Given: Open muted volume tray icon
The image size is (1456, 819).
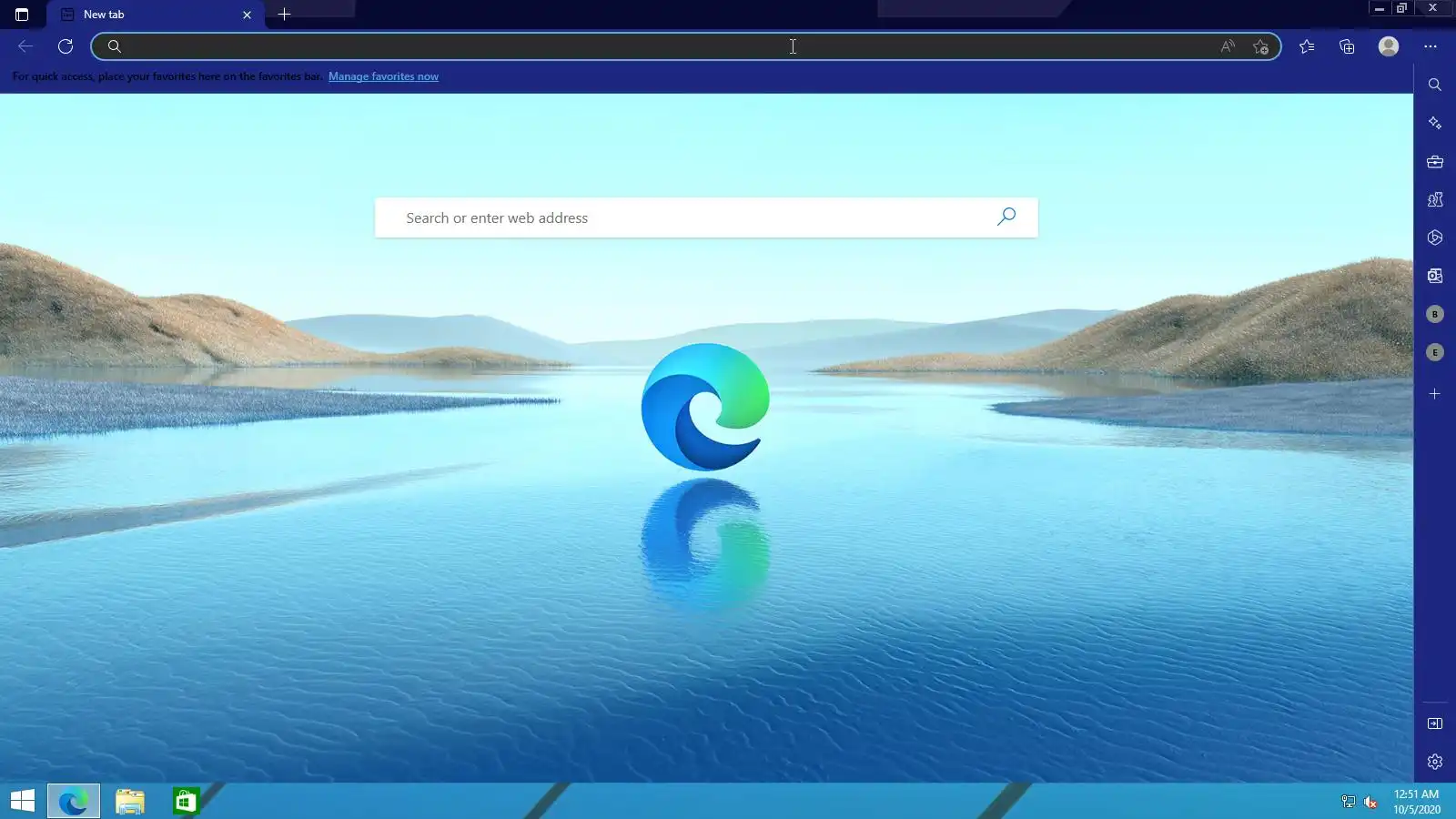Looking at the screenshot, I should pyautogui.click(x=1370, y=802).
